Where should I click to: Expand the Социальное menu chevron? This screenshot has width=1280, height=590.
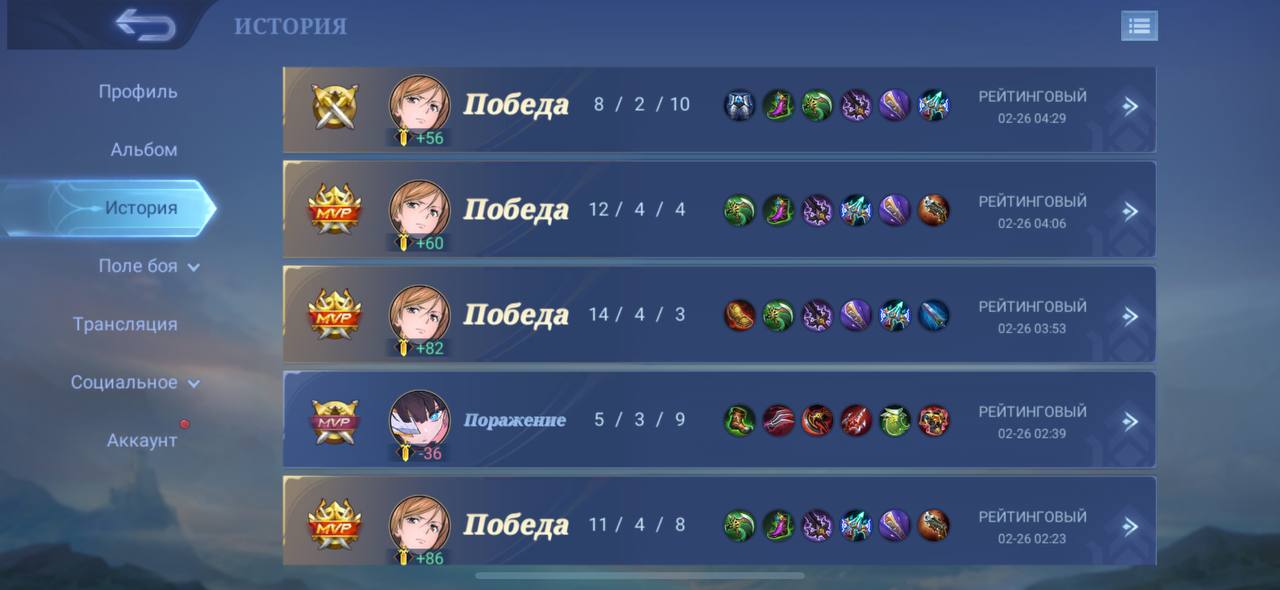tap(194, 383)
